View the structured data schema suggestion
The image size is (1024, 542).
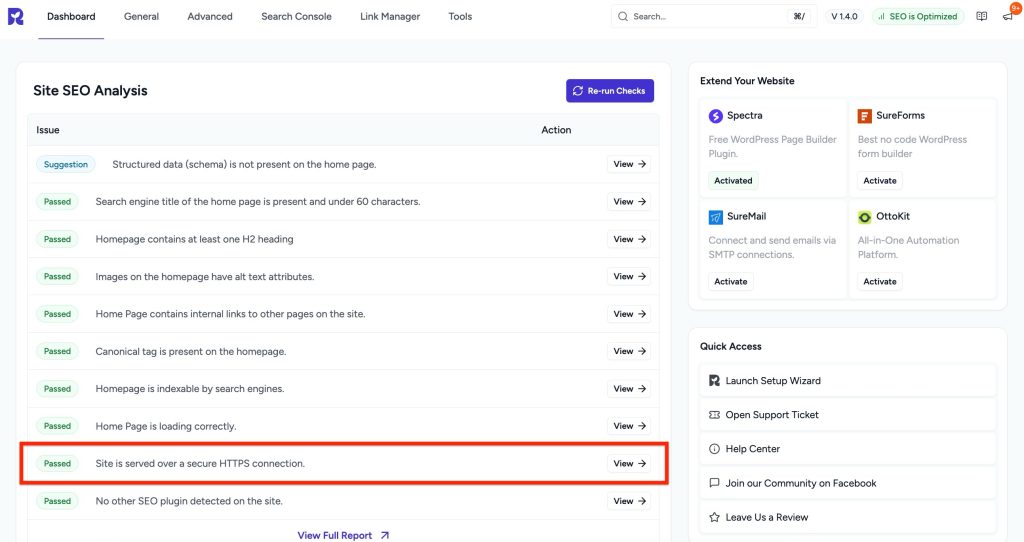tap(629, 164)
